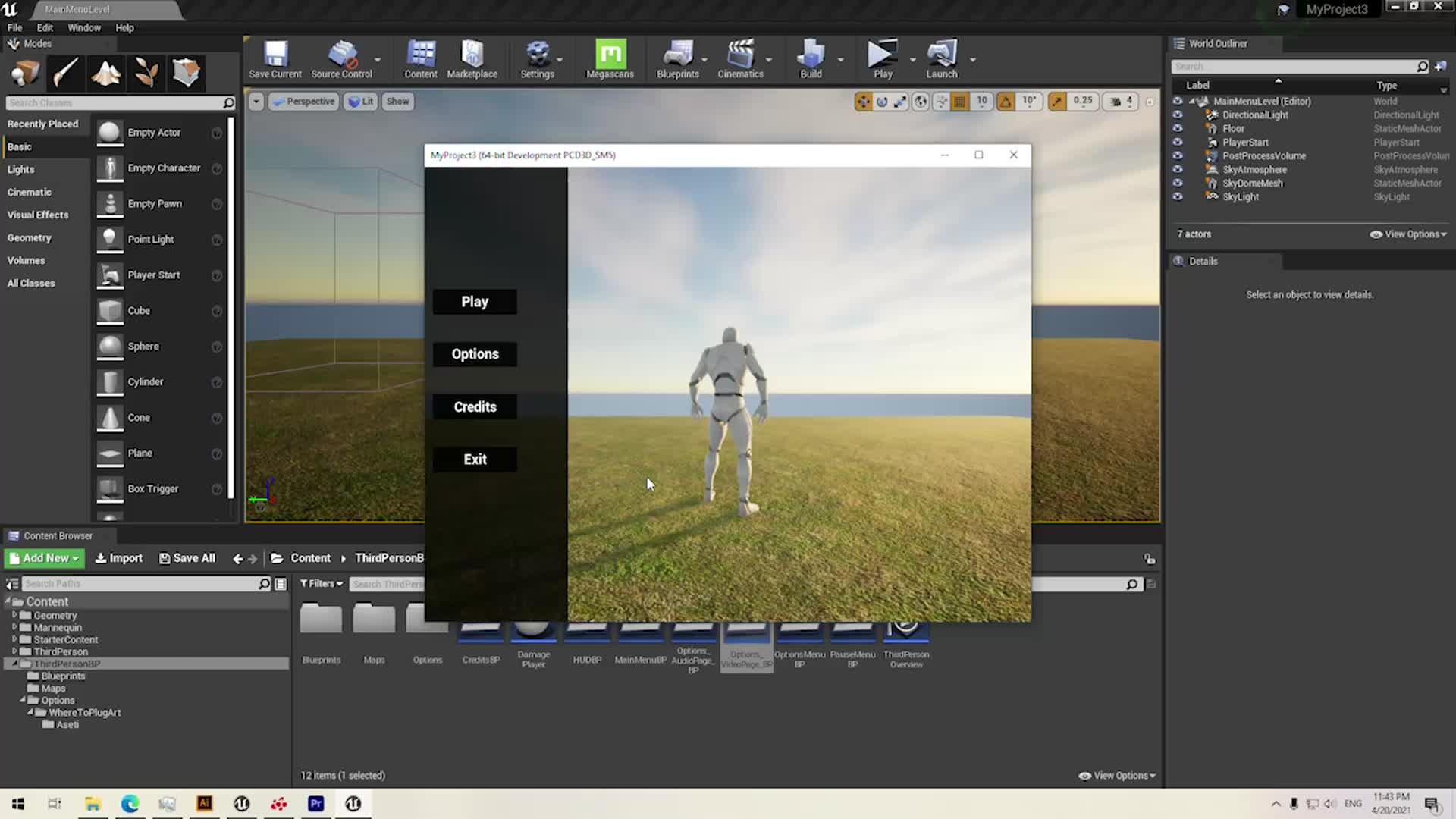Select the Paint mode brush icon
The width and height of the screenshot is (1456, 819).
pos(65,73)
